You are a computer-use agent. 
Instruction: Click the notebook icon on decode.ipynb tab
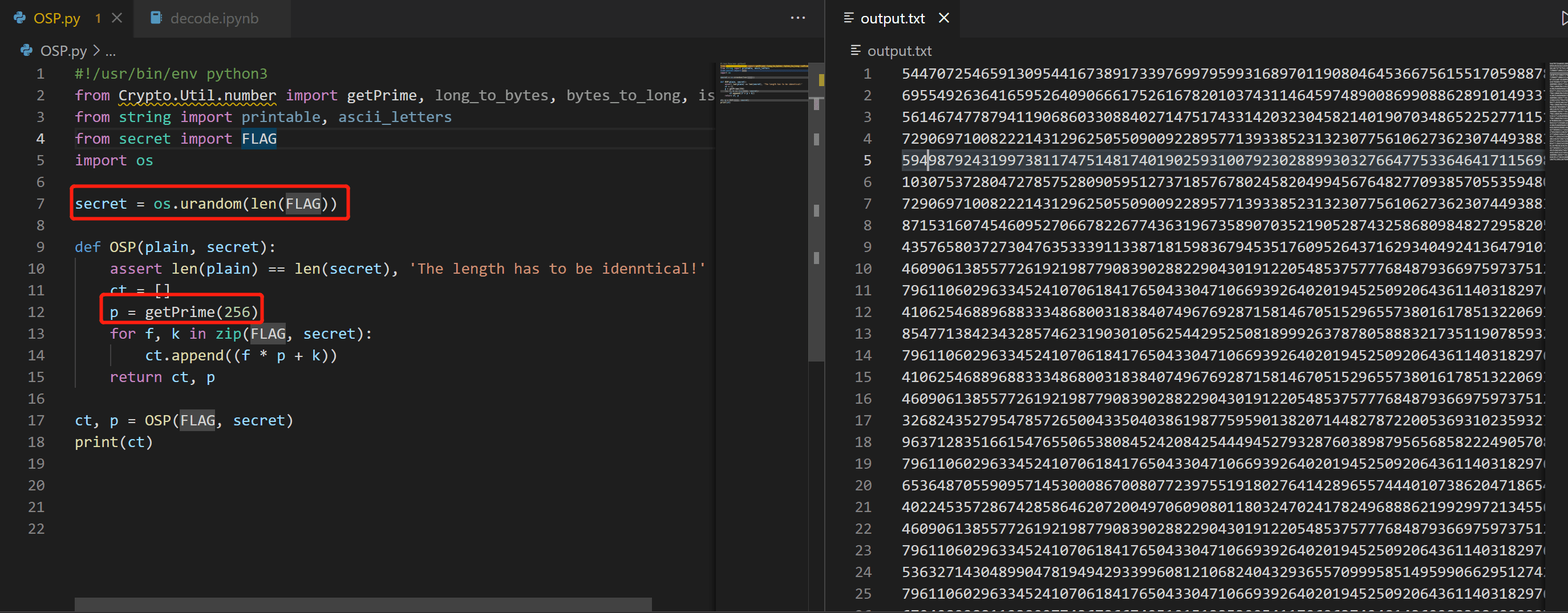(x=156, y=18)
